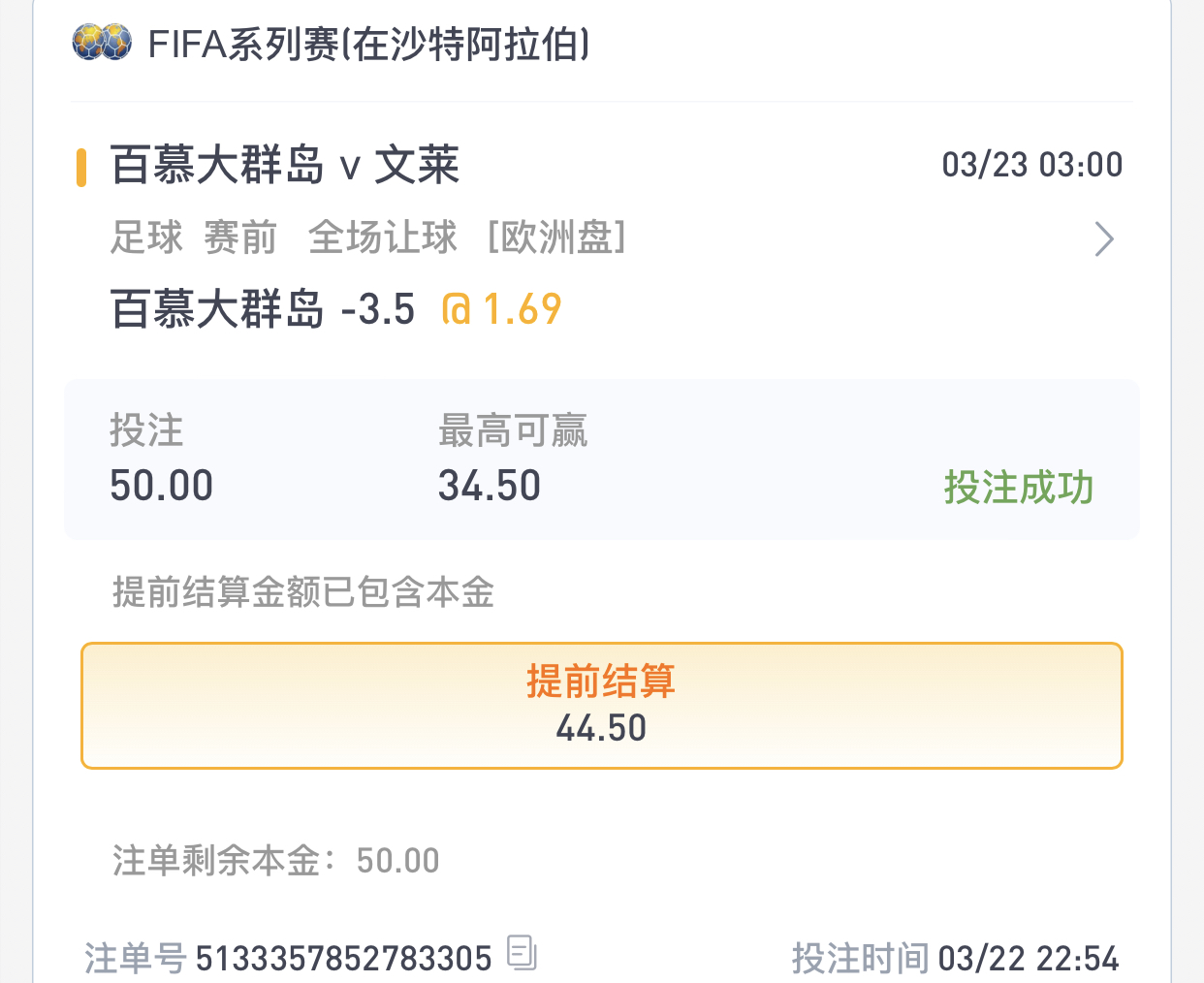The image size is (1204, 983).
Task: Click the bet slip number 5133357852783305
Action: tap(344, 959)
